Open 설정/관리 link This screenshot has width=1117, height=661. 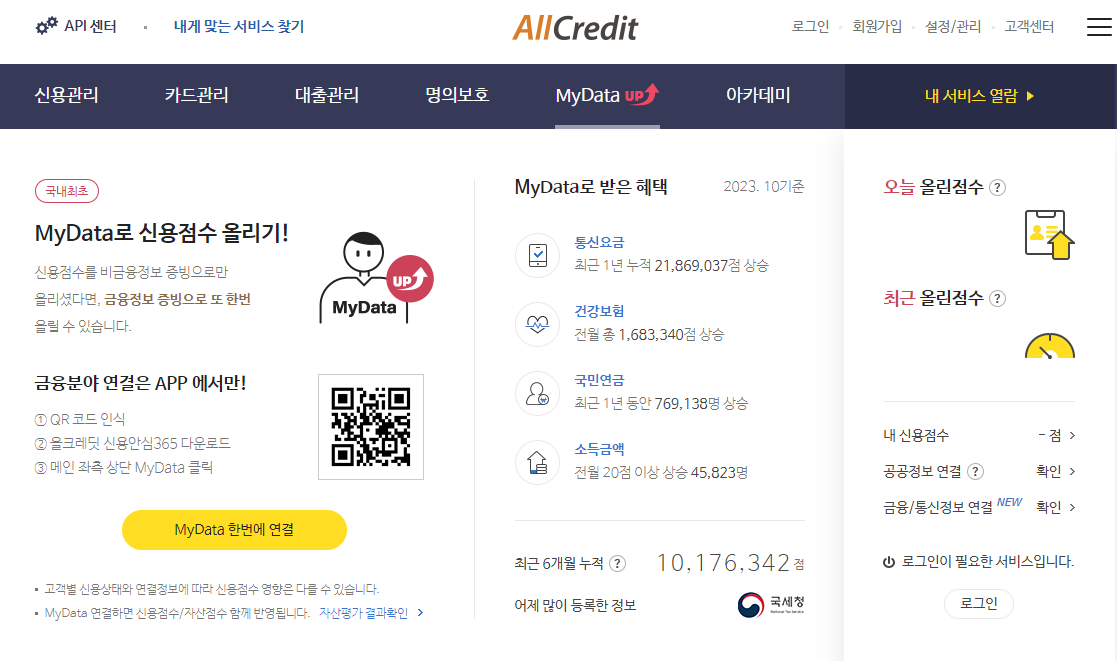952,26
